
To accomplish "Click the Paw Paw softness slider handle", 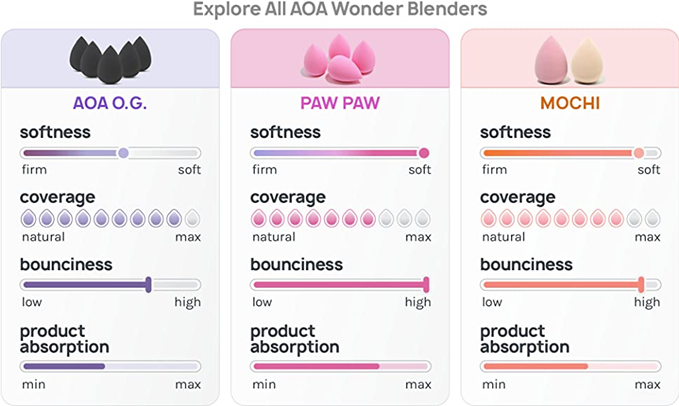I will [x=424, y=153].
